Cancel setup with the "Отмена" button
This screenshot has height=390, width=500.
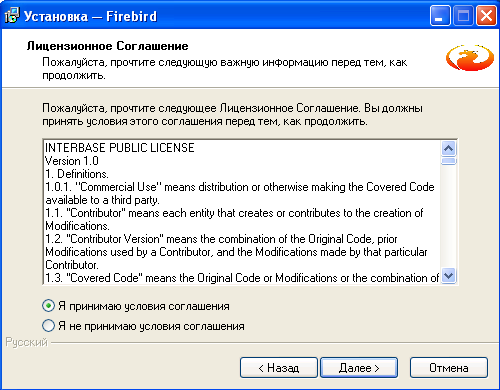(x=449, y=368)
